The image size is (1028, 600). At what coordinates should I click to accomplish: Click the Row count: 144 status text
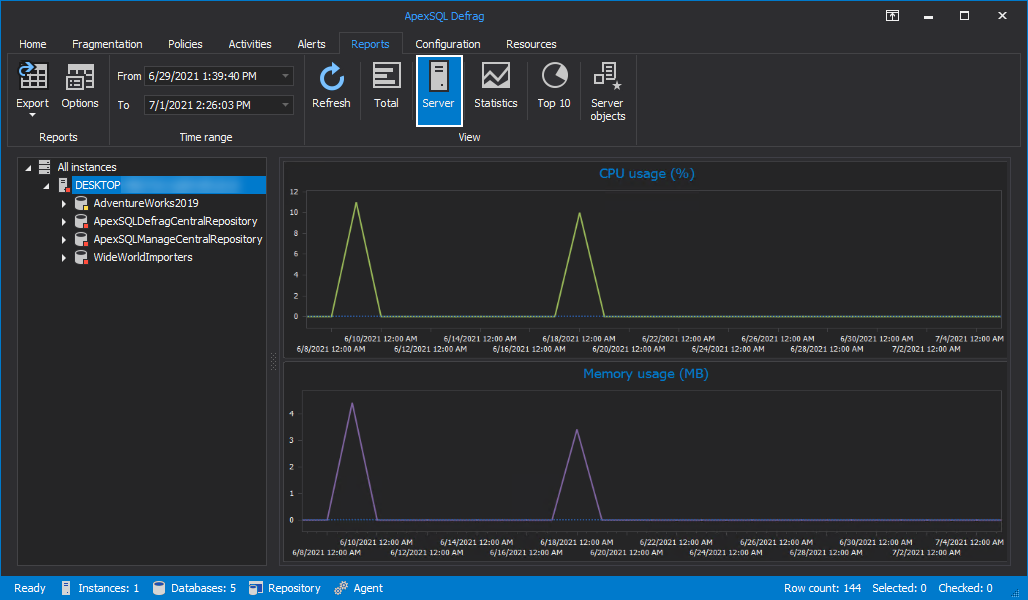(x=822, y=588)
